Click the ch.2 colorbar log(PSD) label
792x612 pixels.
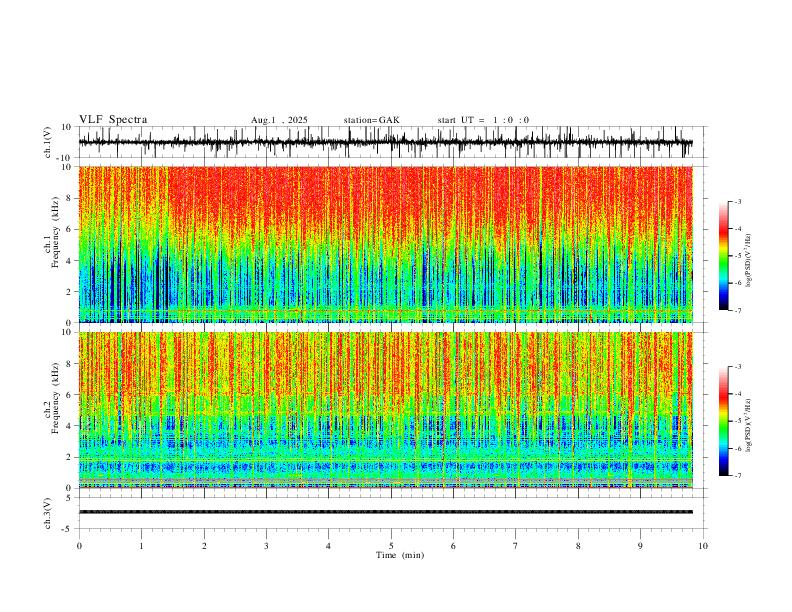tap(749, 426)
